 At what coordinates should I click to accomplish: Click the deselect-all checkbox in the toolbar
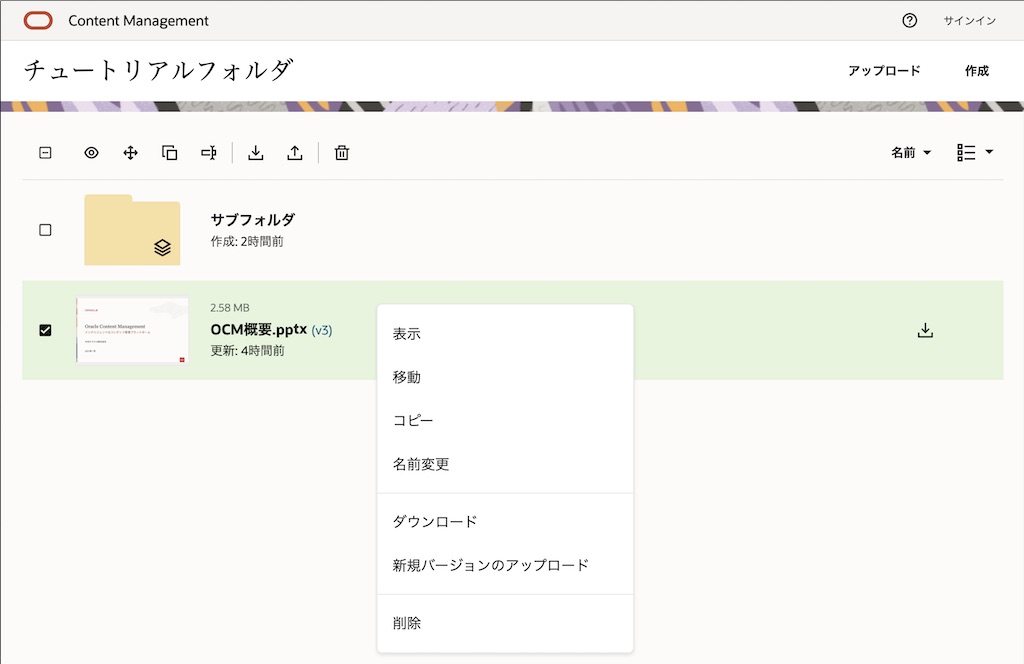click(x=44, y=152)
